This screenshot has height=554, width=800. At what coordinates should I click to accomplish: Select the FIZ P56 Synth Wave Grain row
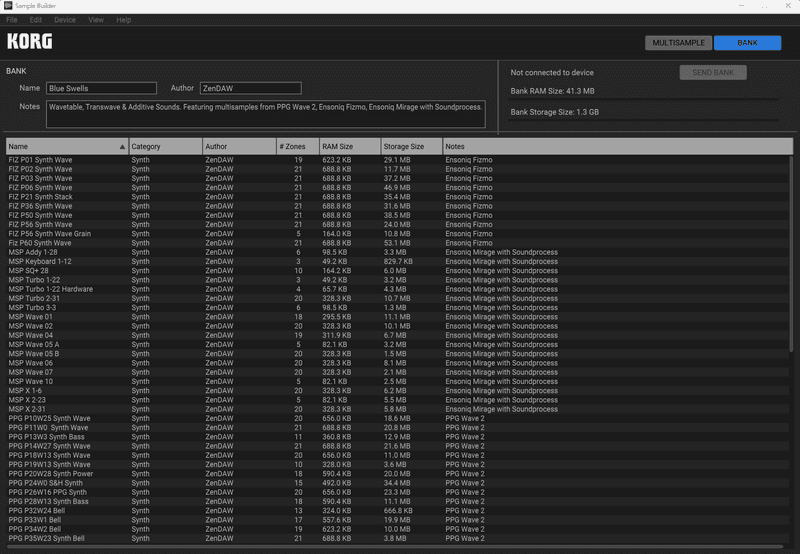tap(397, 234)
